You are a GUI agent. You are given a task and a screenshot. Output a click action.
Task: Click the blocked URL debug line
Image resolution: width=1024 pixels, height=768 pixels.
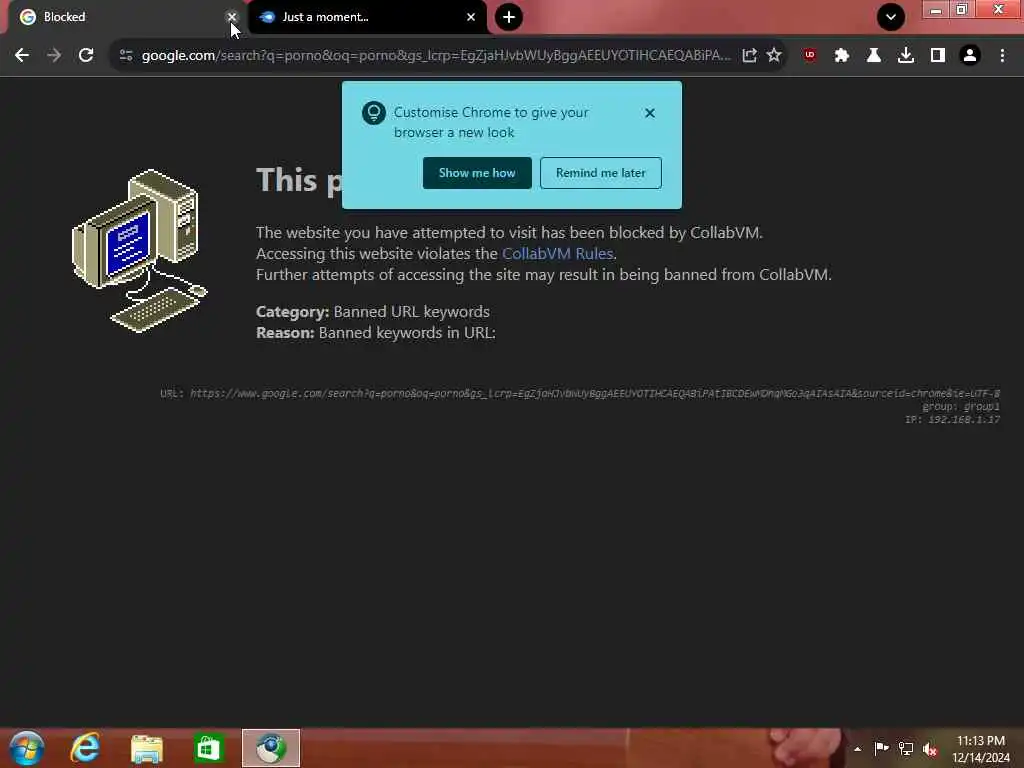point(580,393)
